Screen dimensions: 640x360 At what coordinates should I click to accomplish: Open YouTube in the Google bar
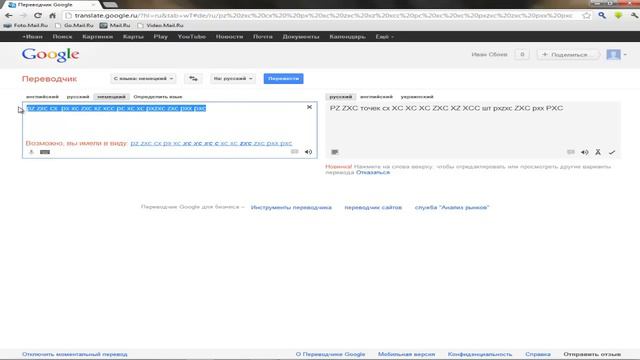[x=191, y=37]
